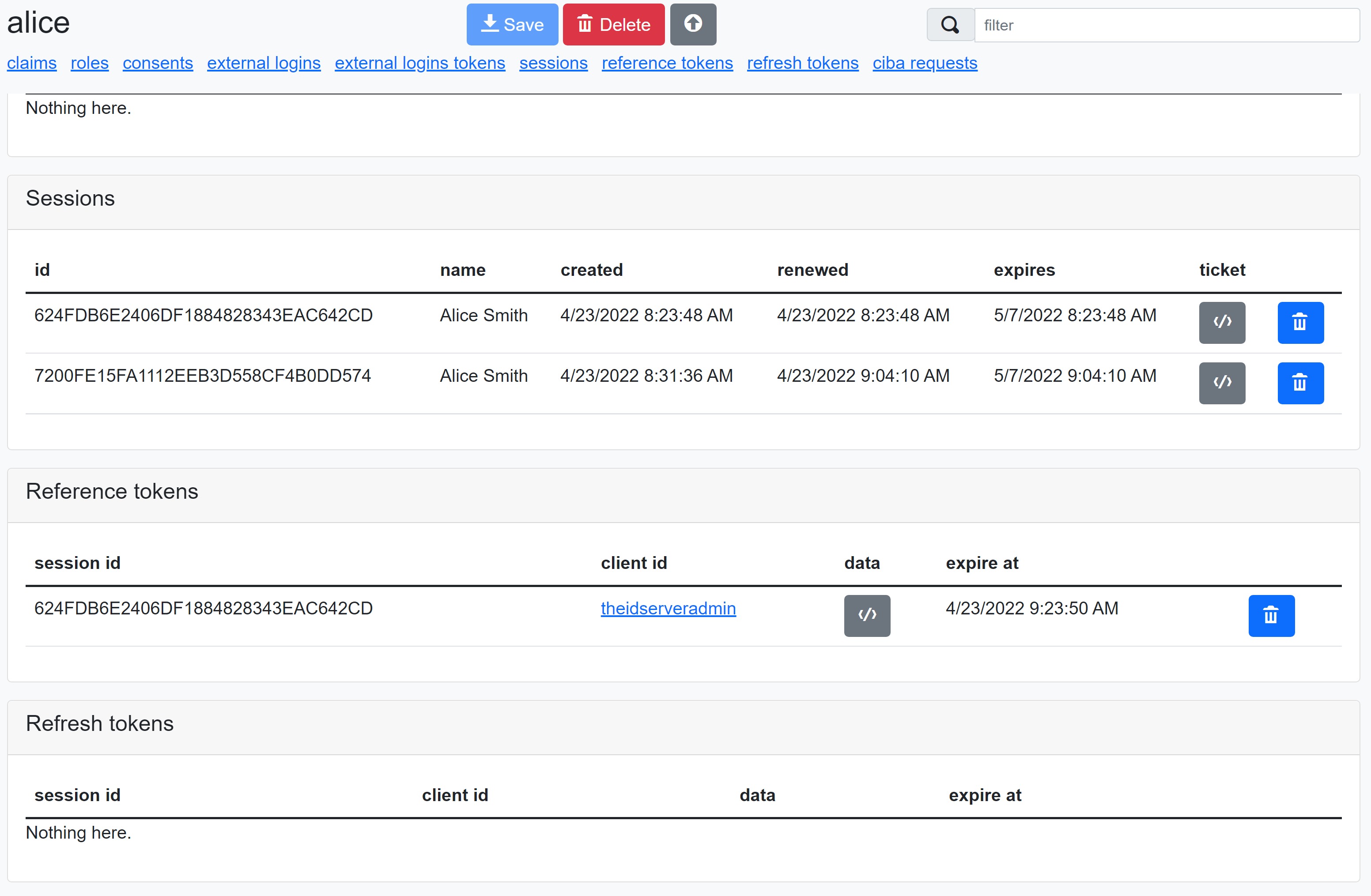Show data code for theidserveradmin reference token
This screenshot has width=1371, height=896.
(x=867, y=616)
